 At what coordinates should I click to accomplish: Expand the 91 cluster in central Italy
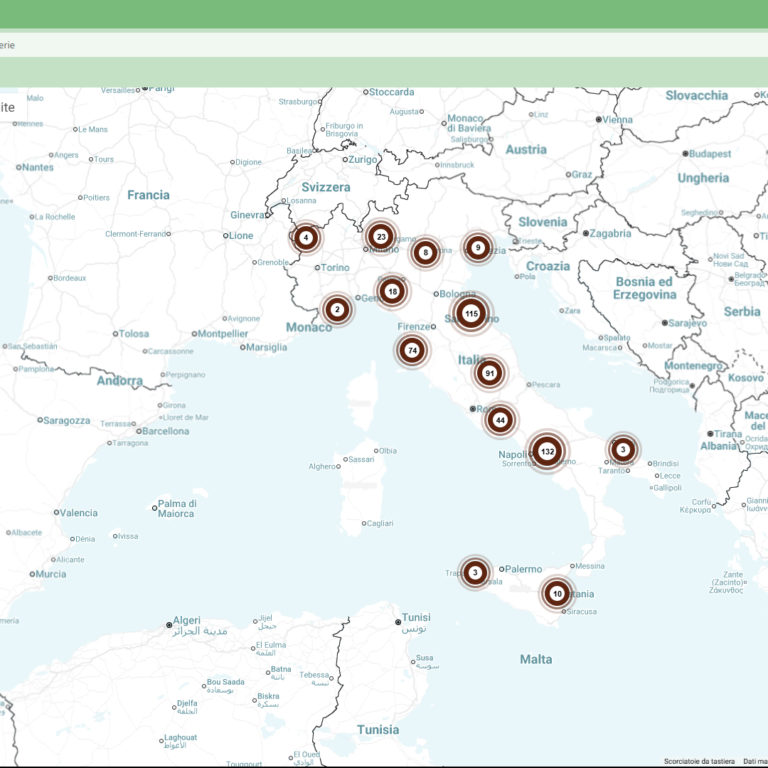pyautogui.click(x=489, y=373)
